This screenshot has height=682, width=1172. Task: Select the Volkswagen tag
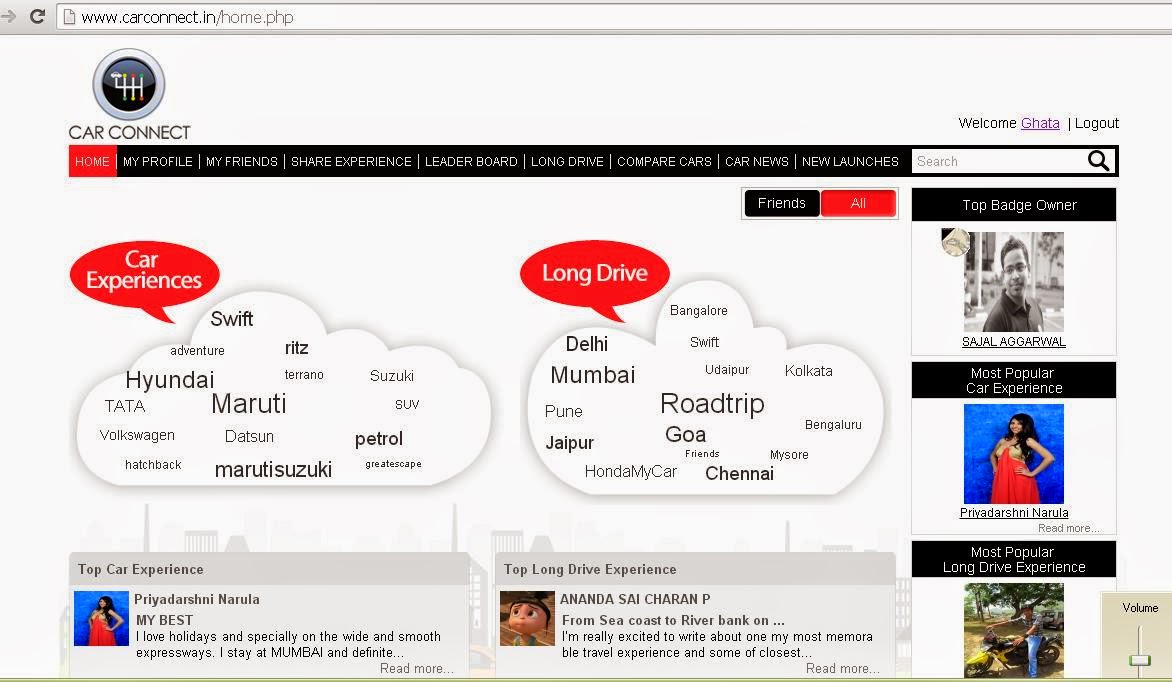(x=138, y=435)
